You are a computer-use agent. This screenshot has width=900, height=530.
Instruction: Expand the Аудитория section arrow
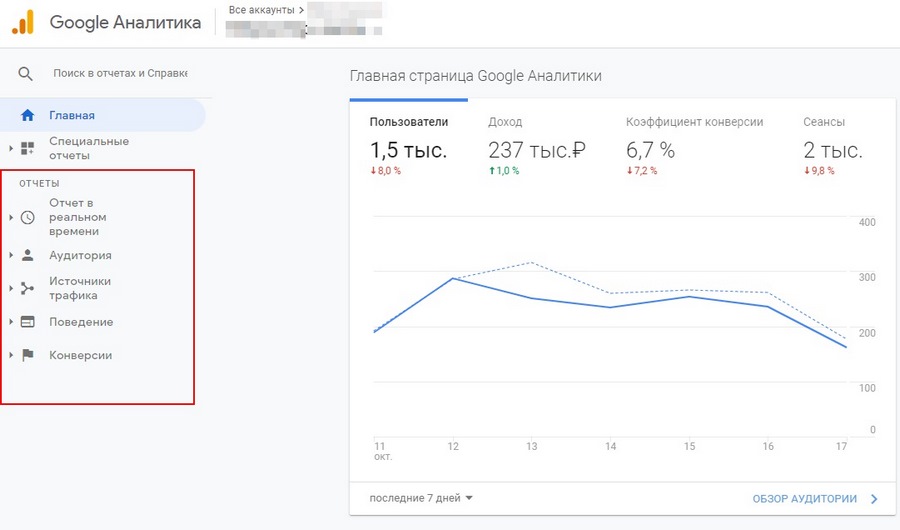coord(11,256)
